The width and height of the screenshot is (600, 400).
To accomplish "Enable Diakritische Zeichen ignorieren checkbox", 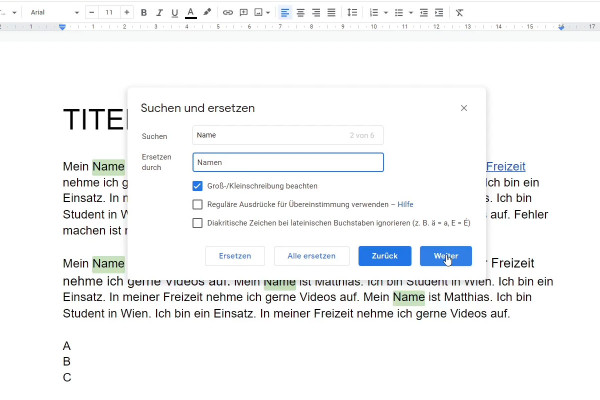I will click(197, 223).
